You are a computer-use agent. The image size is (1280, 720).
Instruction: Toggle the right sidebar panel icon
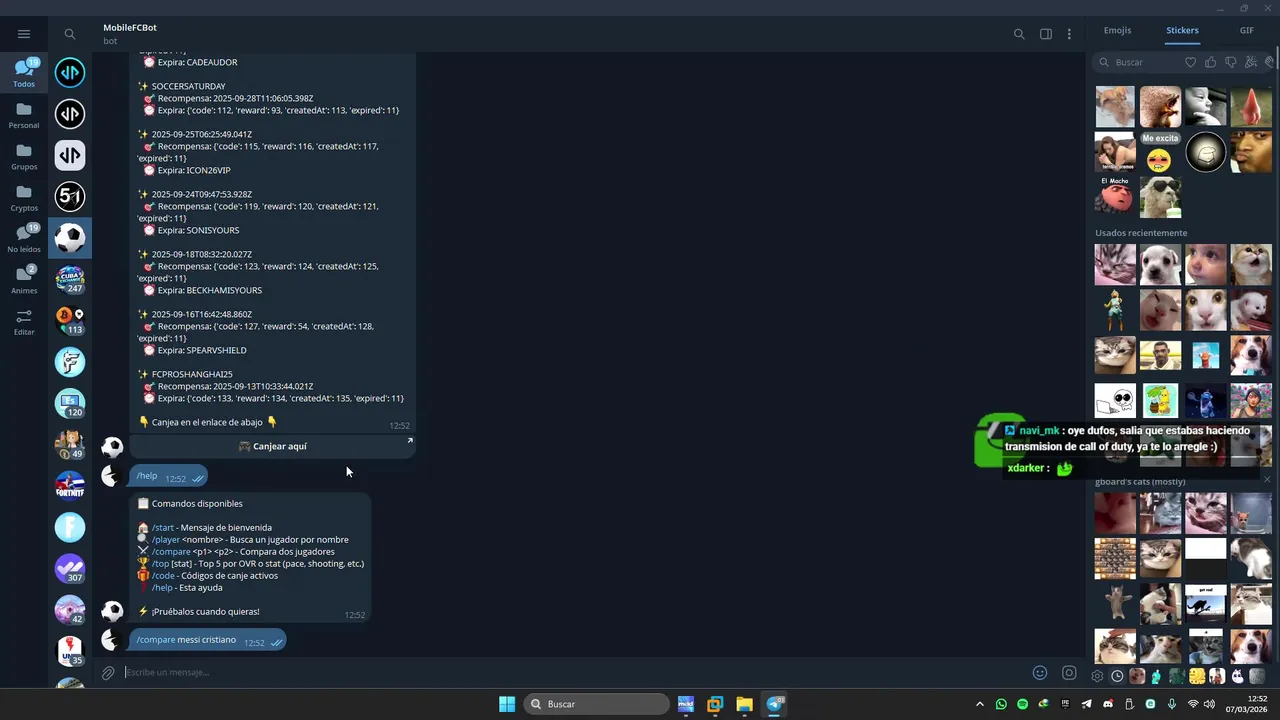click(x=1046, y=34)
